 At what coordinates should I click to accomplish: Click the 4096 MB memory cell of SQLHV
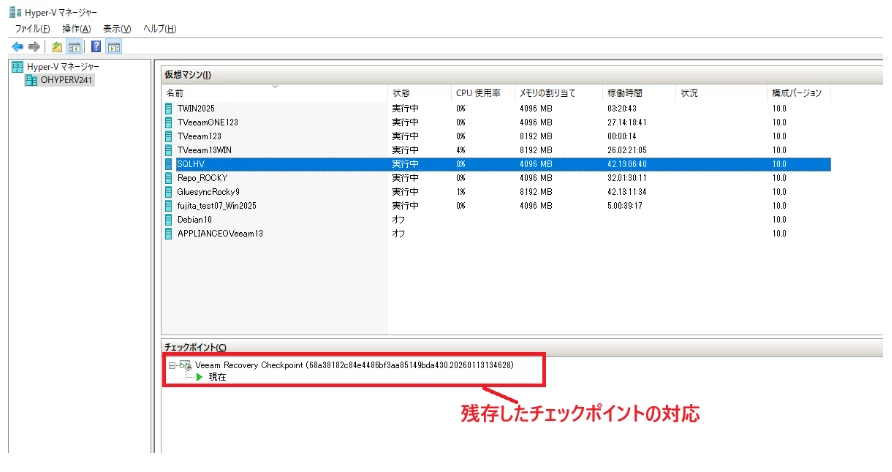536,164
